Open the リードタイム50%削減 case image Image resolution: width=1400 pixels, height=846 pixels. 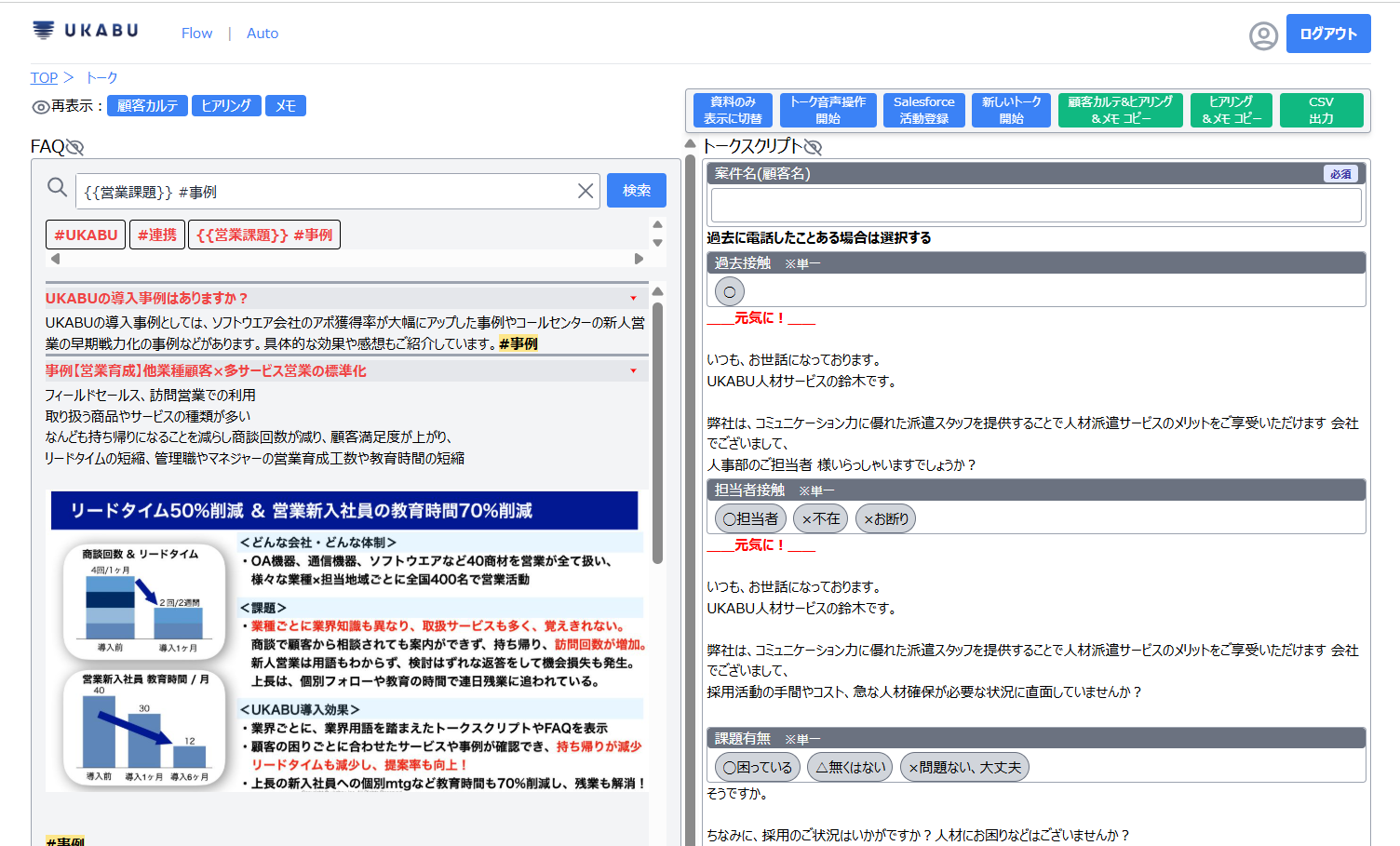pos(345,641)
